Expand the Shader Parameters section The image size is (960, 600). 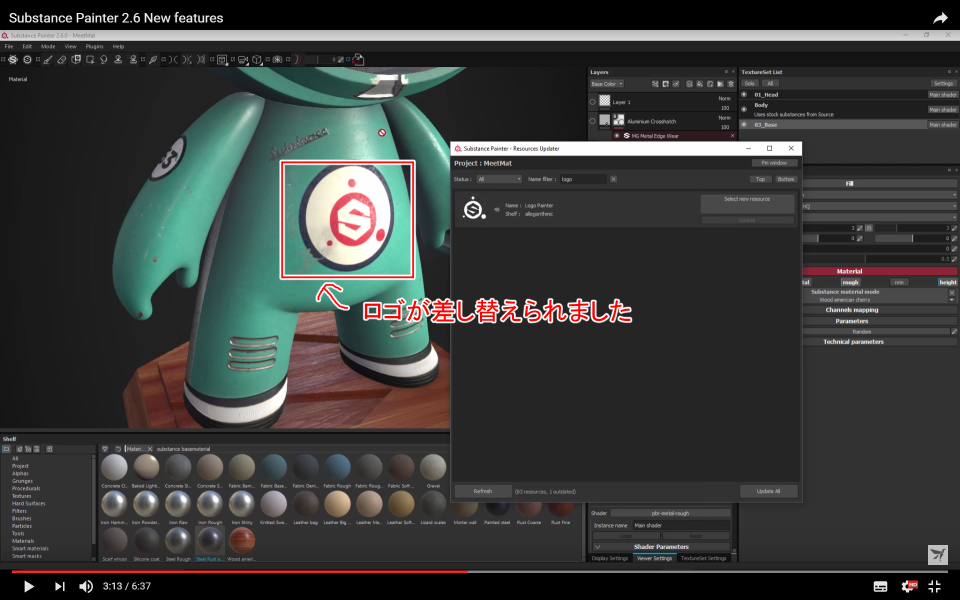tap(661, 547)
